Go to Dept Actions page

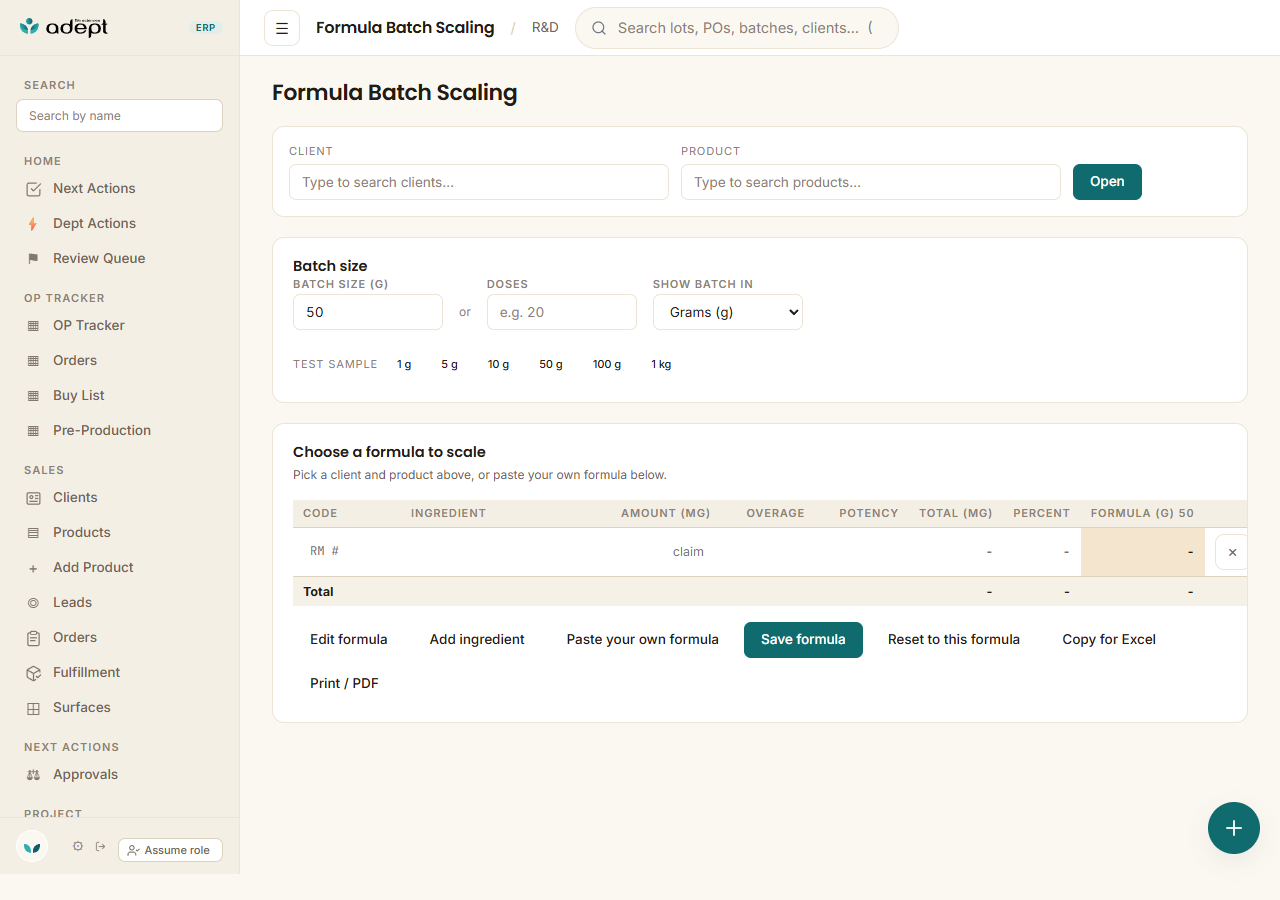tap(94, 224)
